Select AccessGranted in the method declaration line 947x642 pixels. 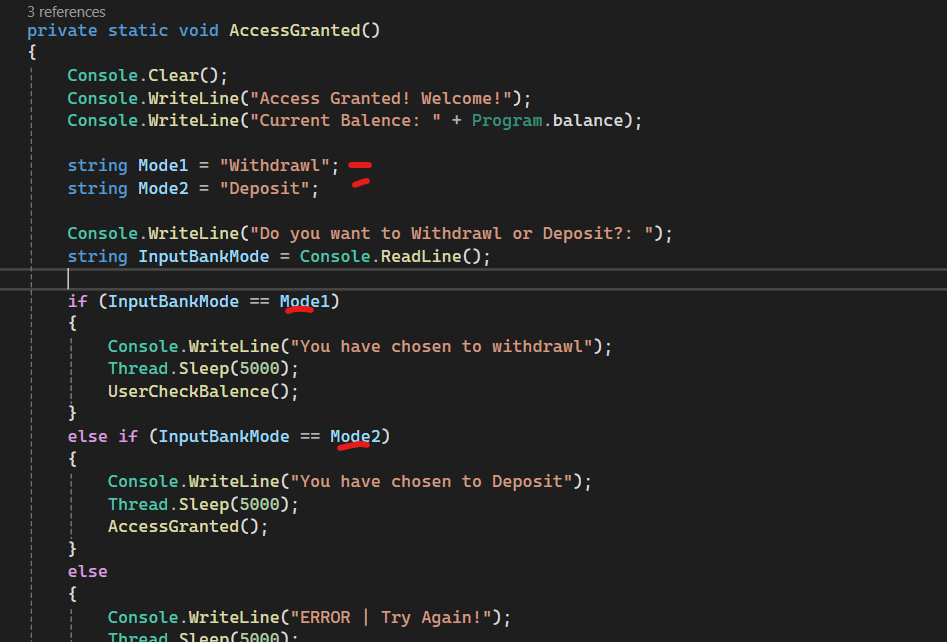295,31
